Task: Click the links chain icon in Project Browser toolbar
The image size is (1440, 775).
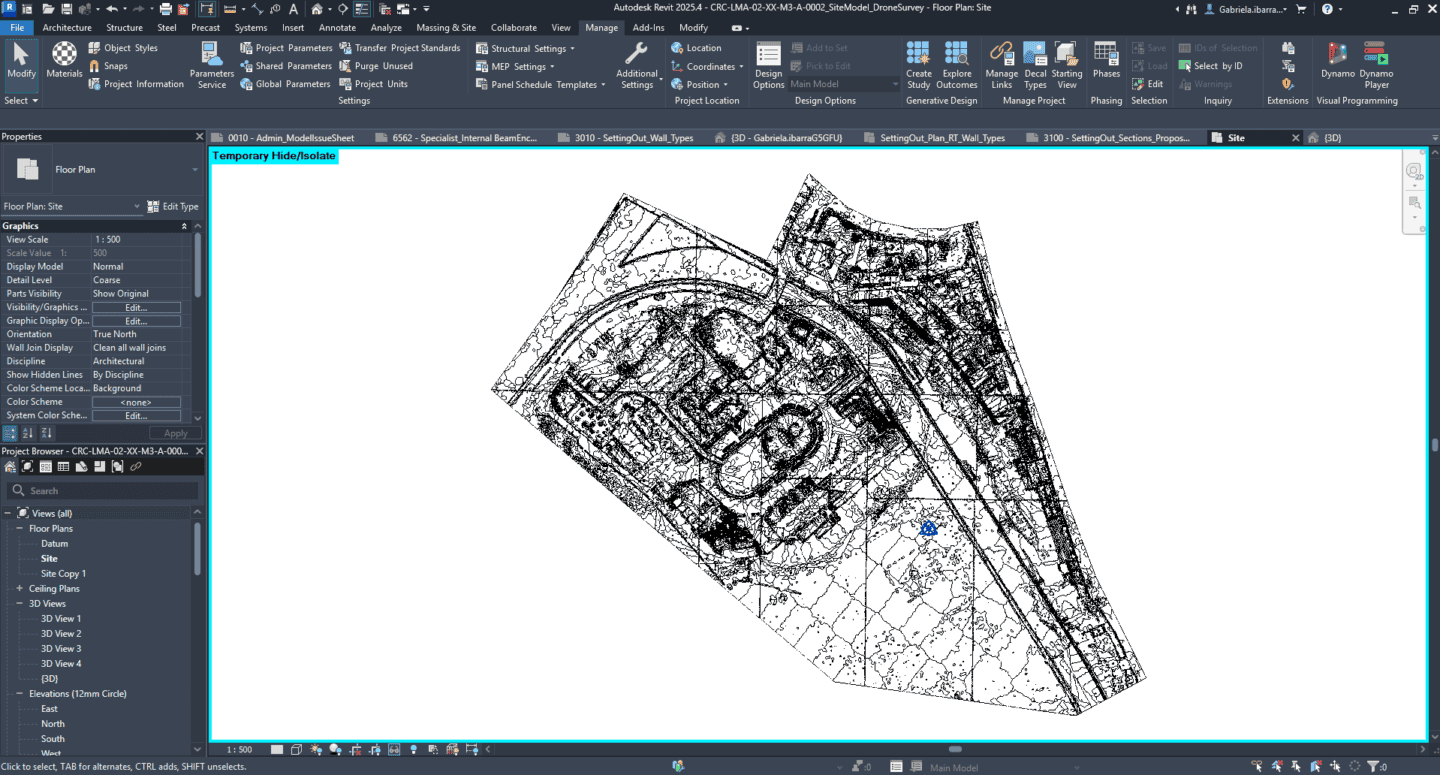Action: (x=136, y=467)
